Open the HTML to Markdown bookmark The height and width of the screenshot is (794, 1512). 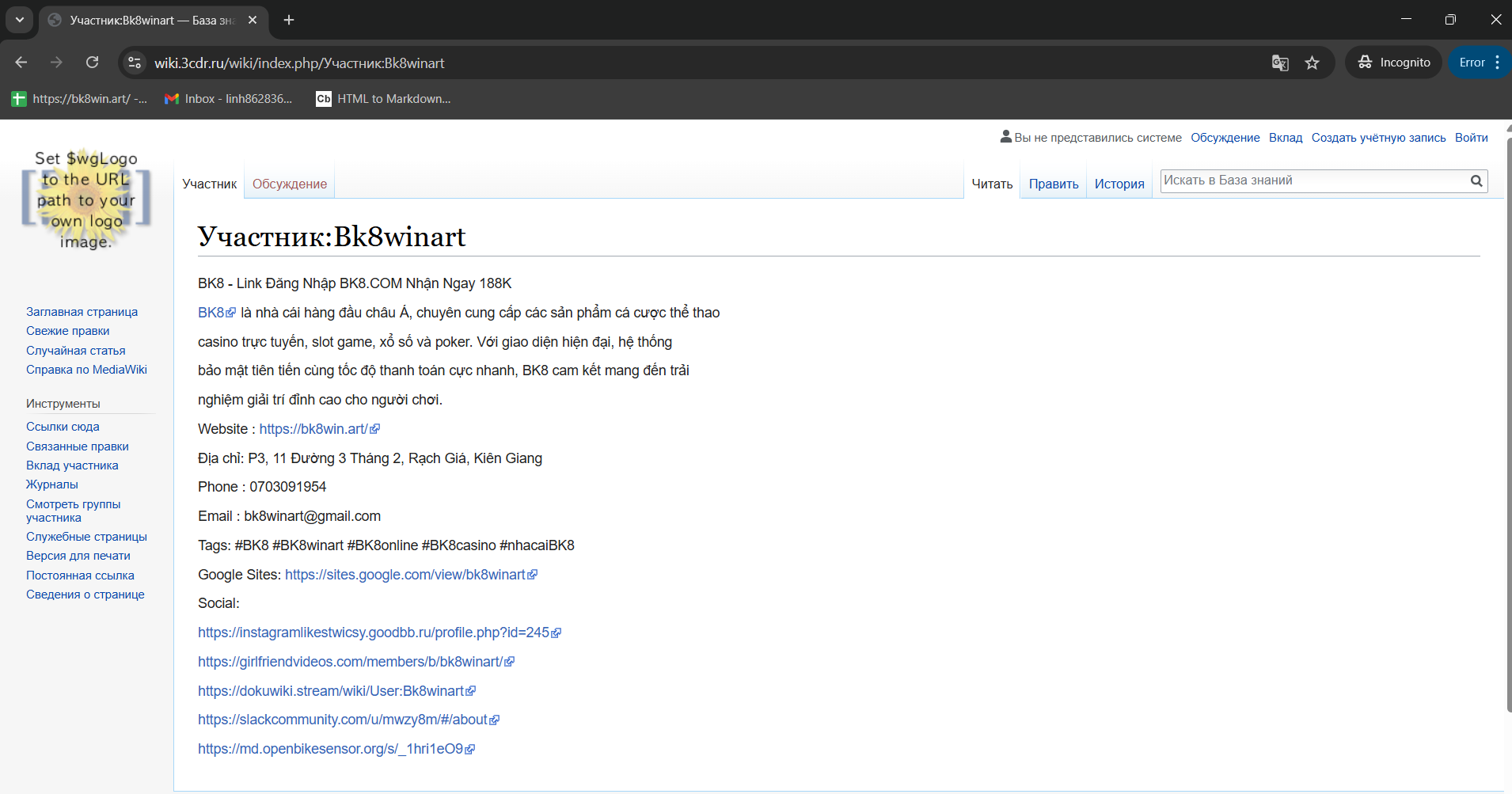pos(383,99)
